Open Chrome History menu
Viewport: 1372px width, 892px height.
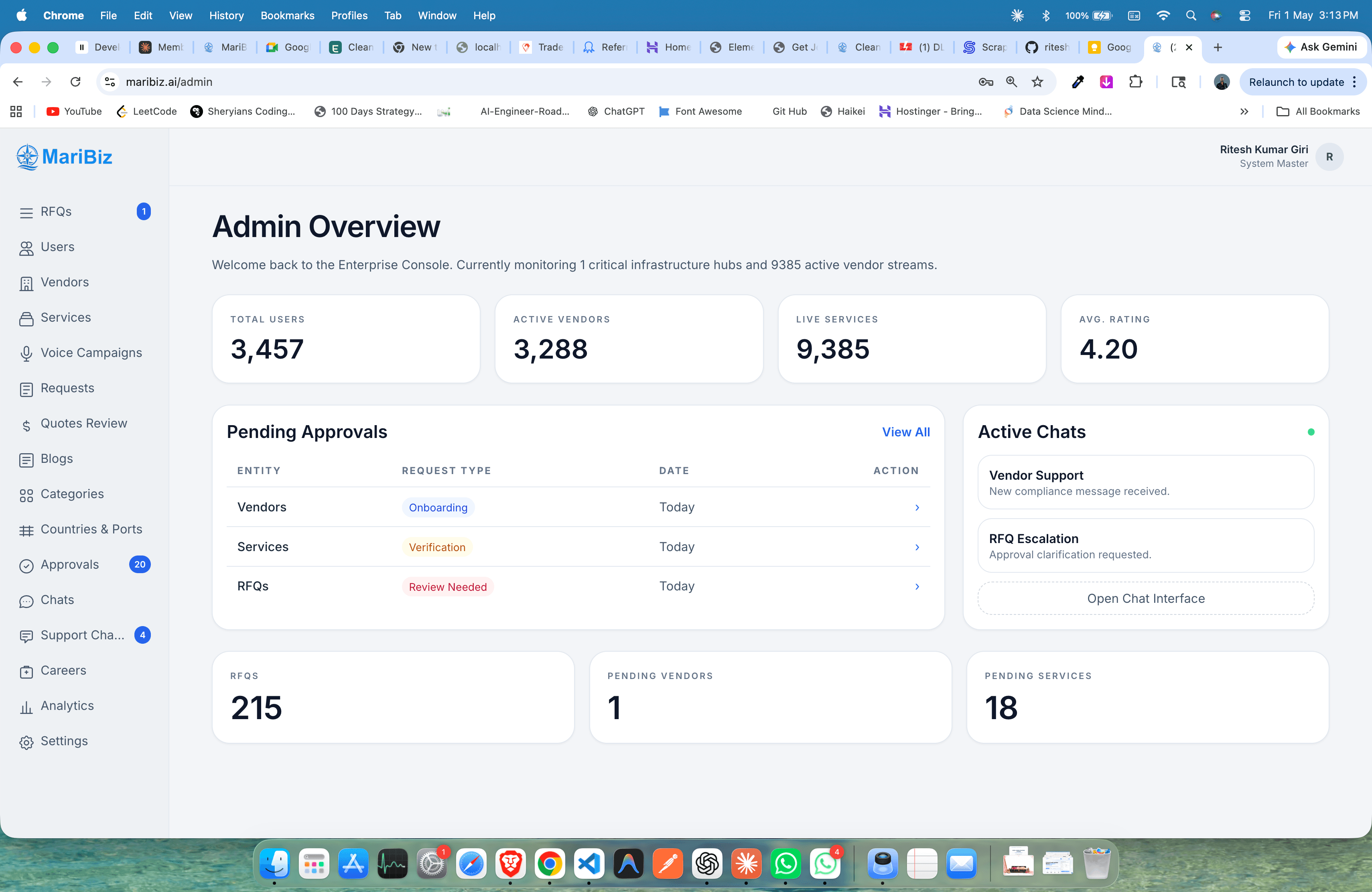coord(226,16)
